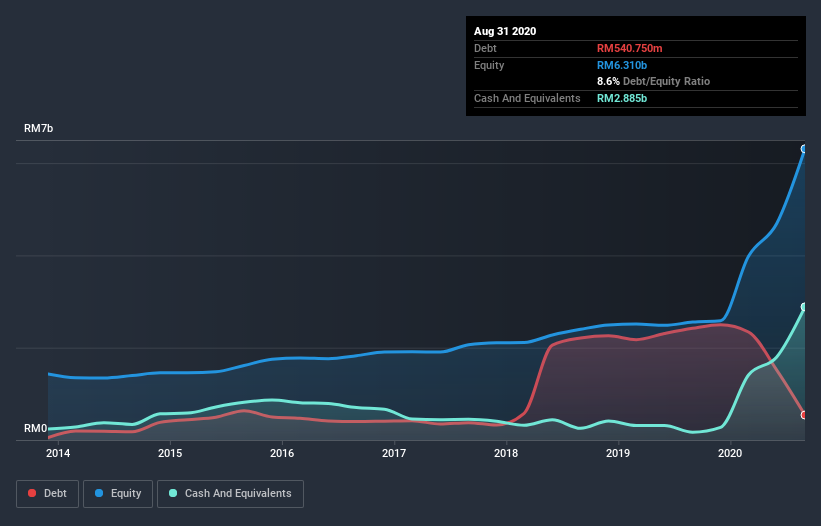Click the 2020 x-axis label
821x526 pixels.
730,453
